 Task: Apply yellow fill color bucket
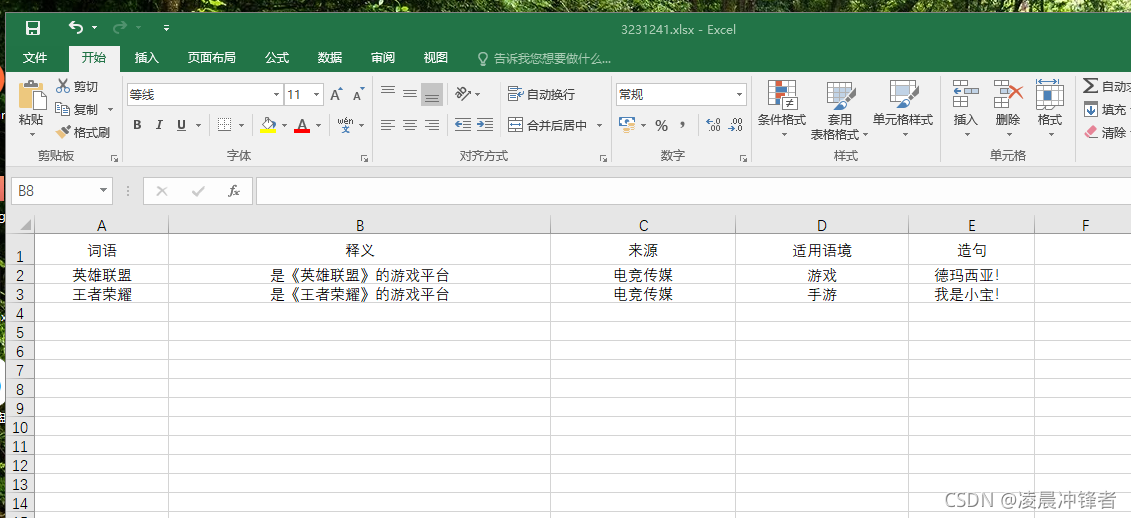pos(268,126)
